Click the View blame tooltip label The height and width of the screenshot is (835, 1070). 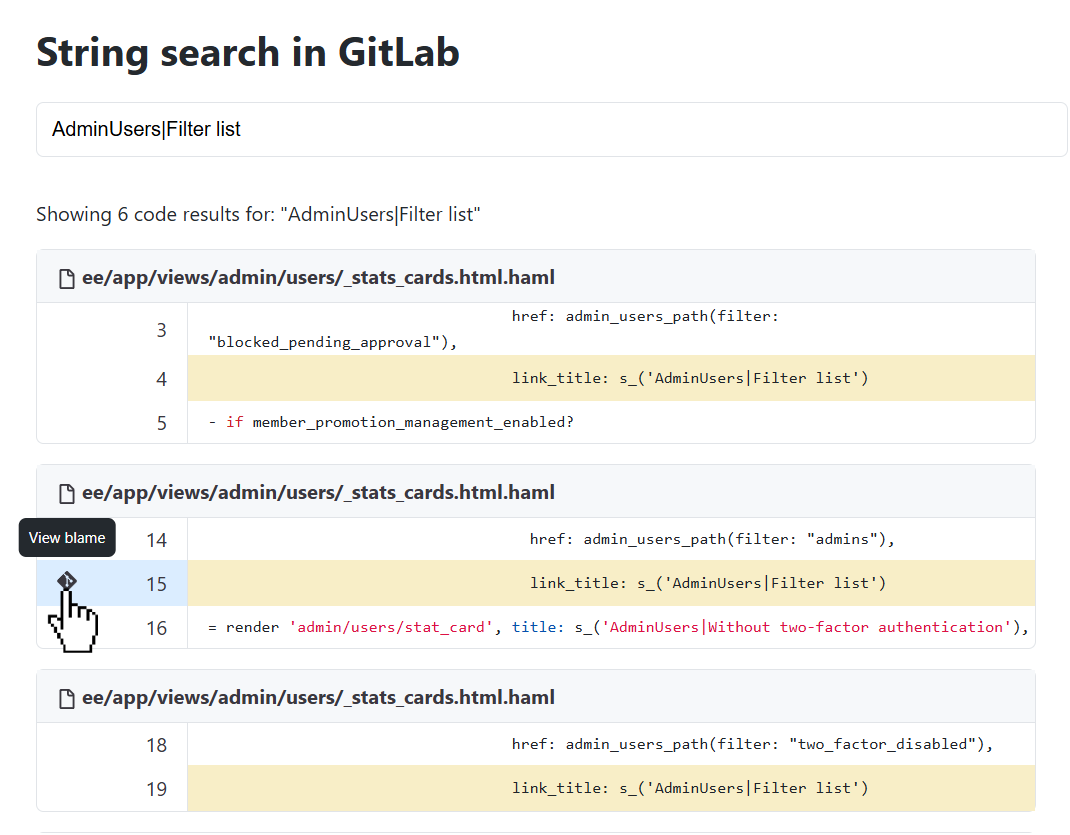(66, 537)
